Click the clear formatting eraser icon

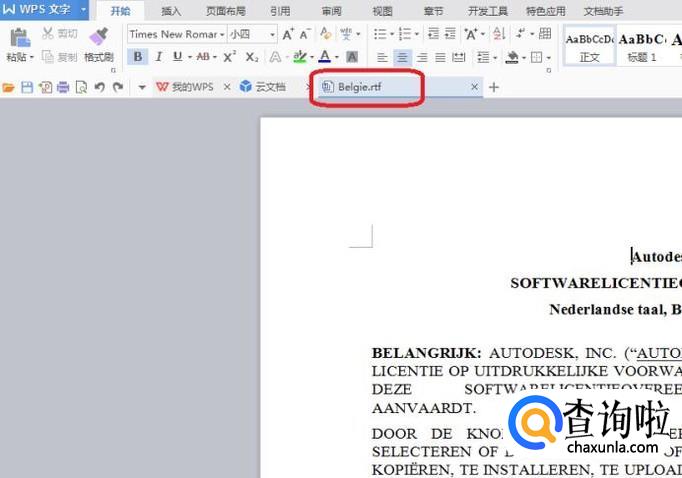point(325,33)
